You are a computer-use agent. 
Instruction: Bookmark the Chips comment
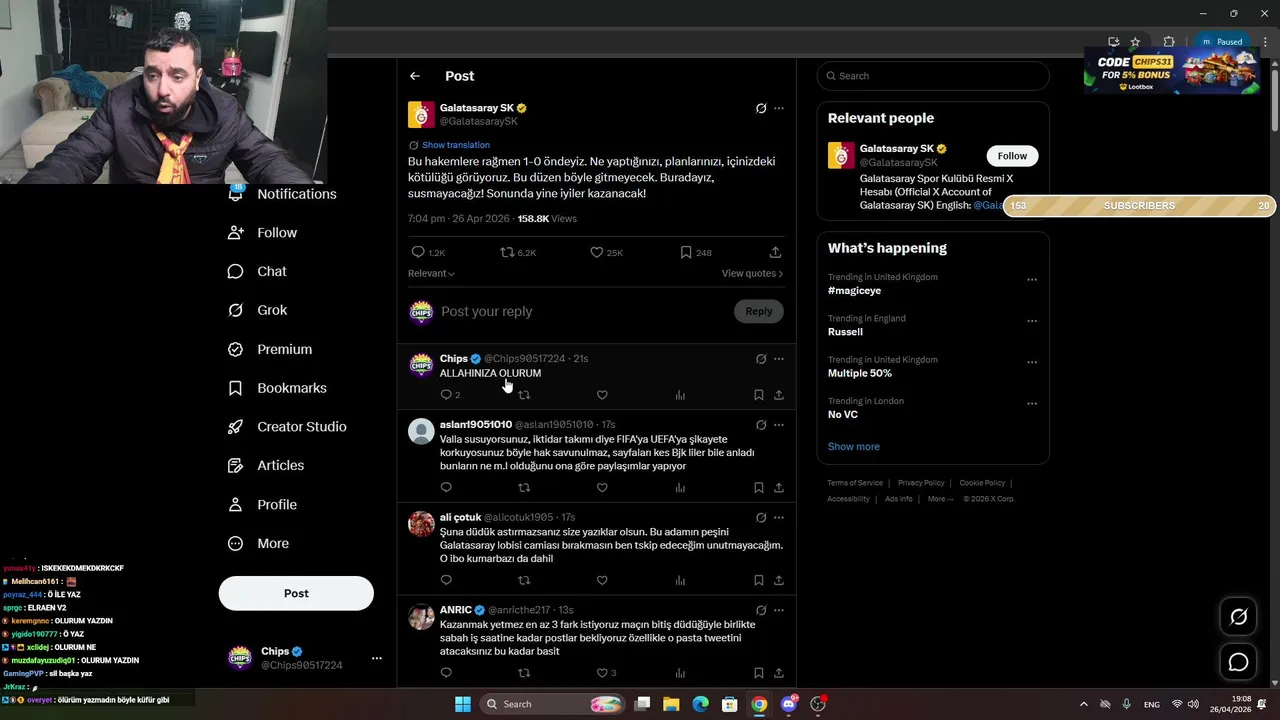click(x=759, y=395)
